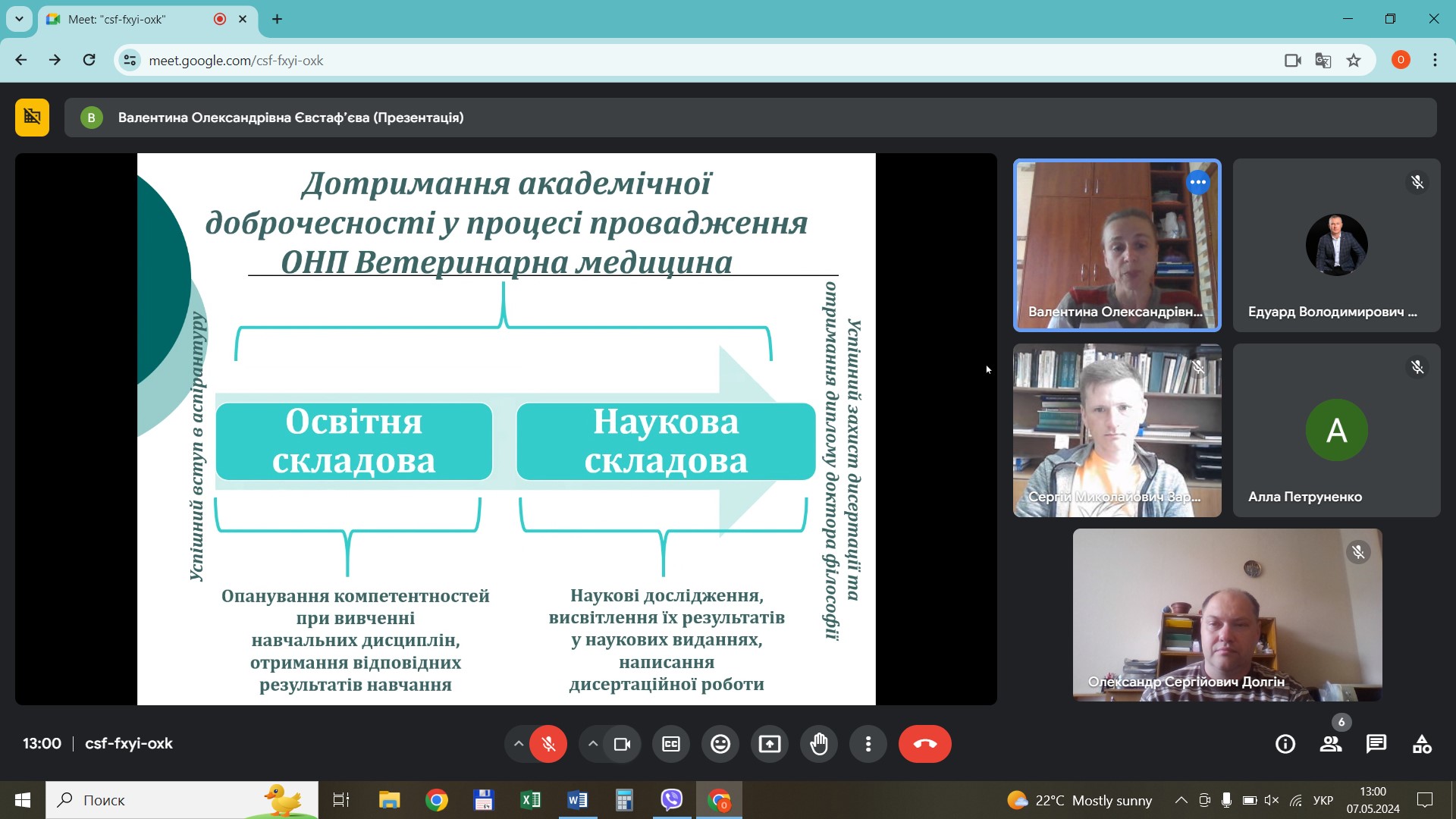Open Wi-Fi network tray icon
Image resolution: width=1456 pixels, height=819 pixels.
coord(1296,800)
